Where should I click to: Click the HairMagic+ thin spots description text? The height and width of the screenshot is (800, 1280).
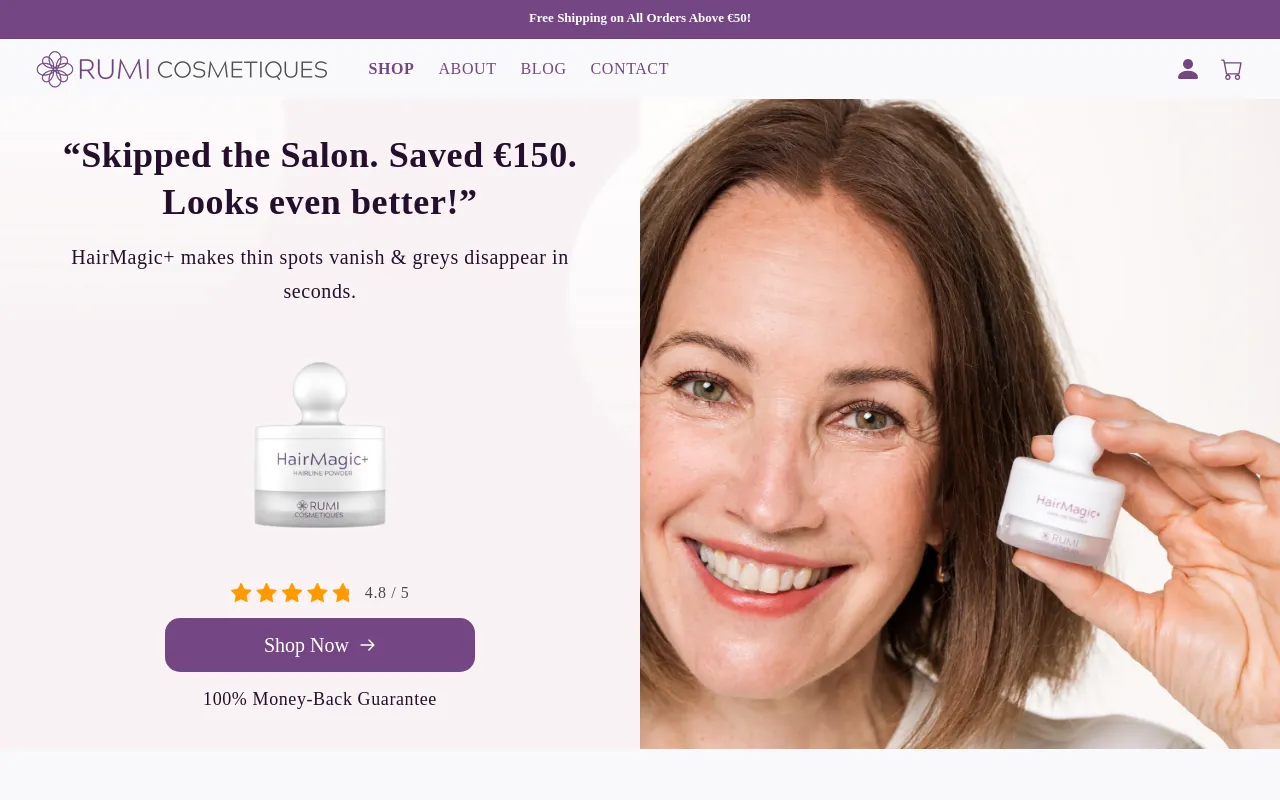point(320,274)
